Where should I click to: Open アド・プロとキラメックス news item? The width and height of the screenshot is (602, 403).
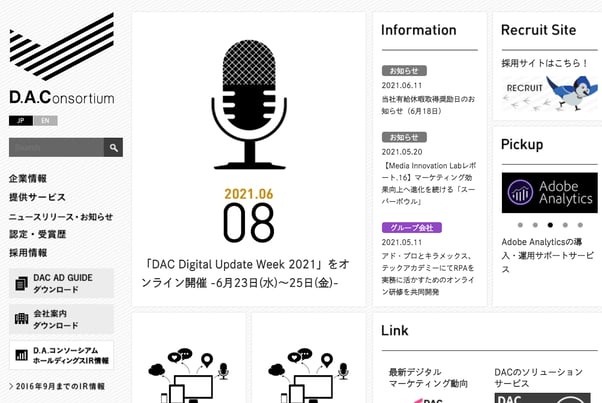[x=428, y=274]
